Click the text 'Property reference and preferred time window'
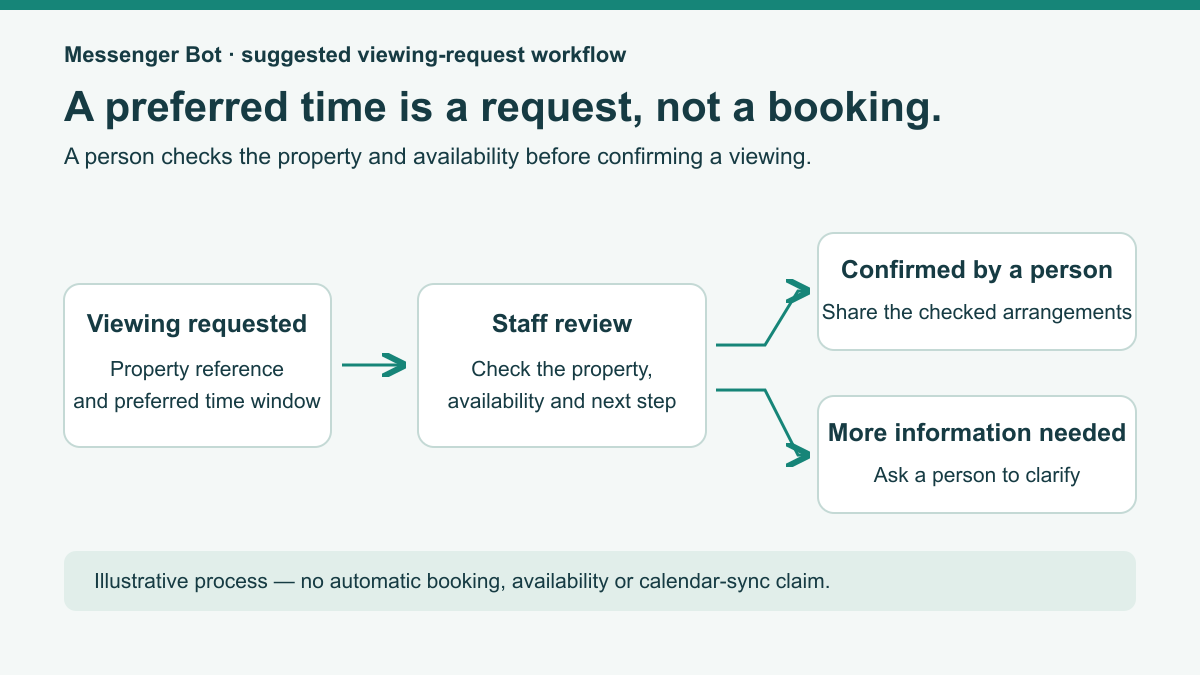The height and width of the screenshot is (675, 1200). 197,385
